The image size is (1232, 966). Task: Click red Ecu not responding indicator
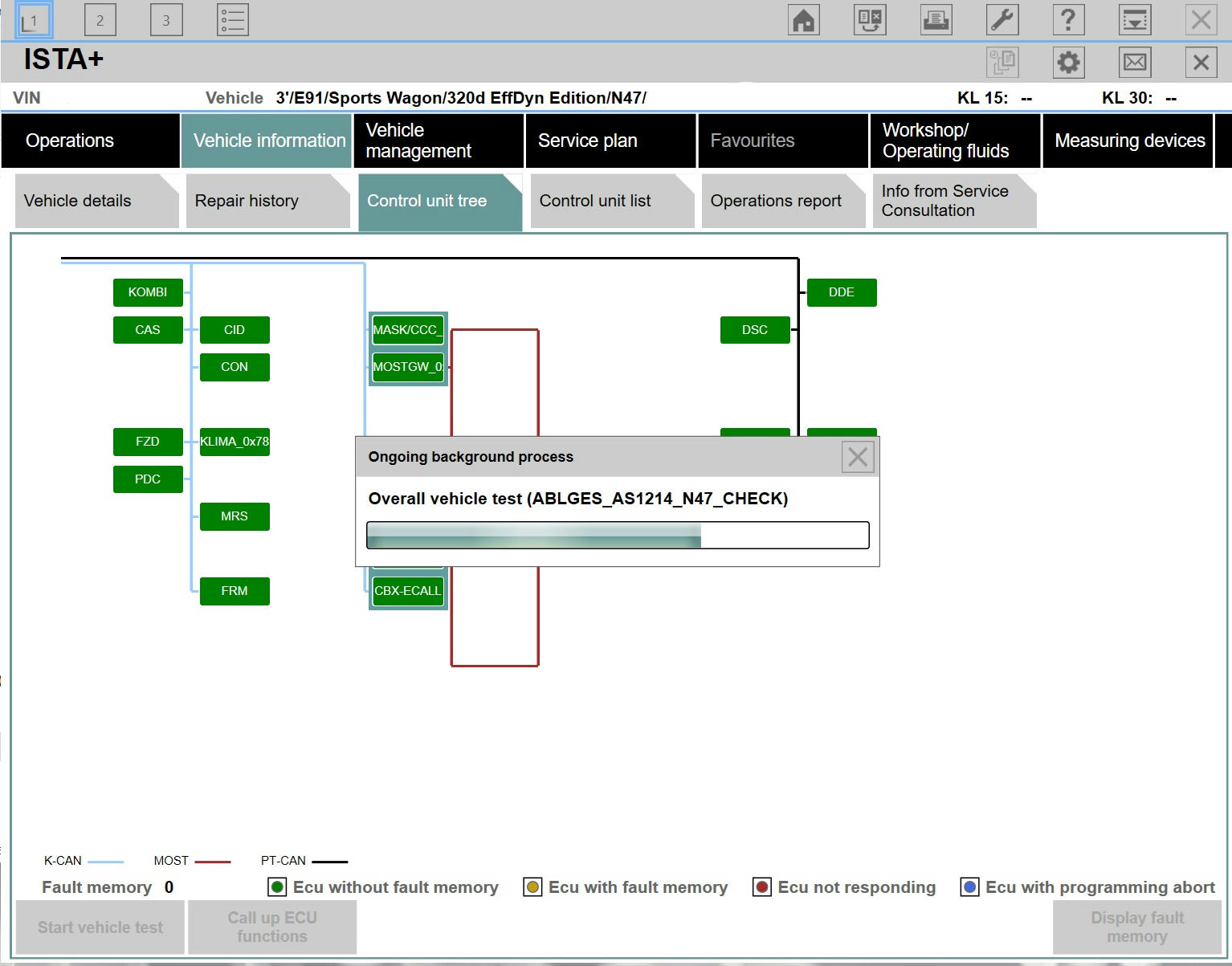point(762,887)
